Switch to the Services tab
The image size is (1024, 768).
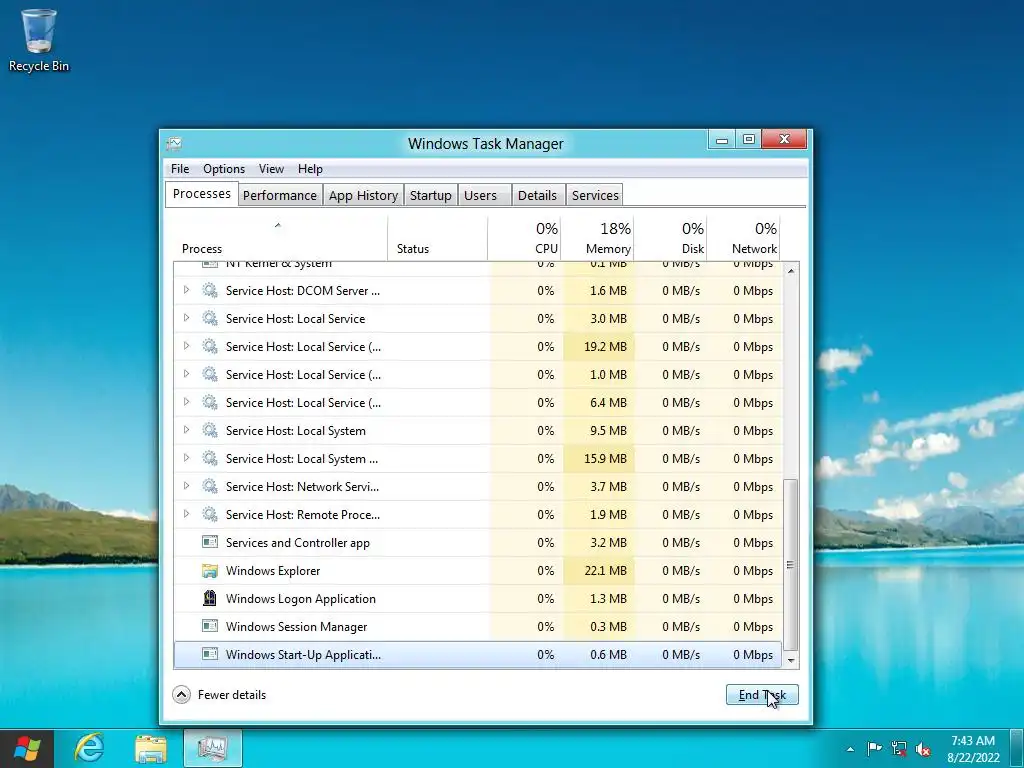pyautogui.click(x=595, y=195)
